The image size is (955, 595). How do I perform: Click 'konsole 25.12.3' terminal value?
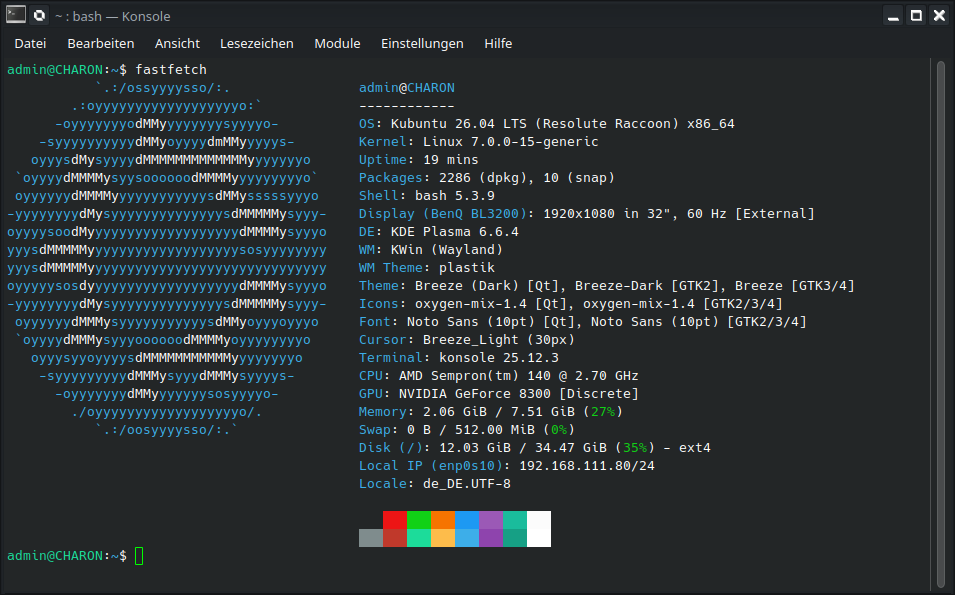pyautogui.click(x=499, y=357)
